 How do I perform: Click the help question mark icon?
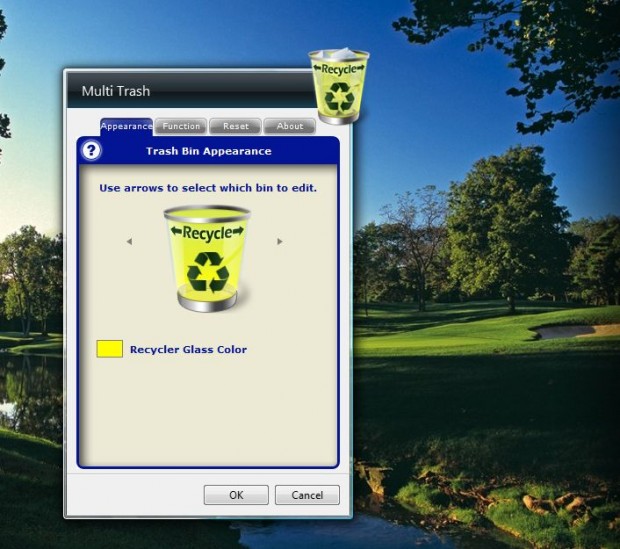[x=91, y=151]
